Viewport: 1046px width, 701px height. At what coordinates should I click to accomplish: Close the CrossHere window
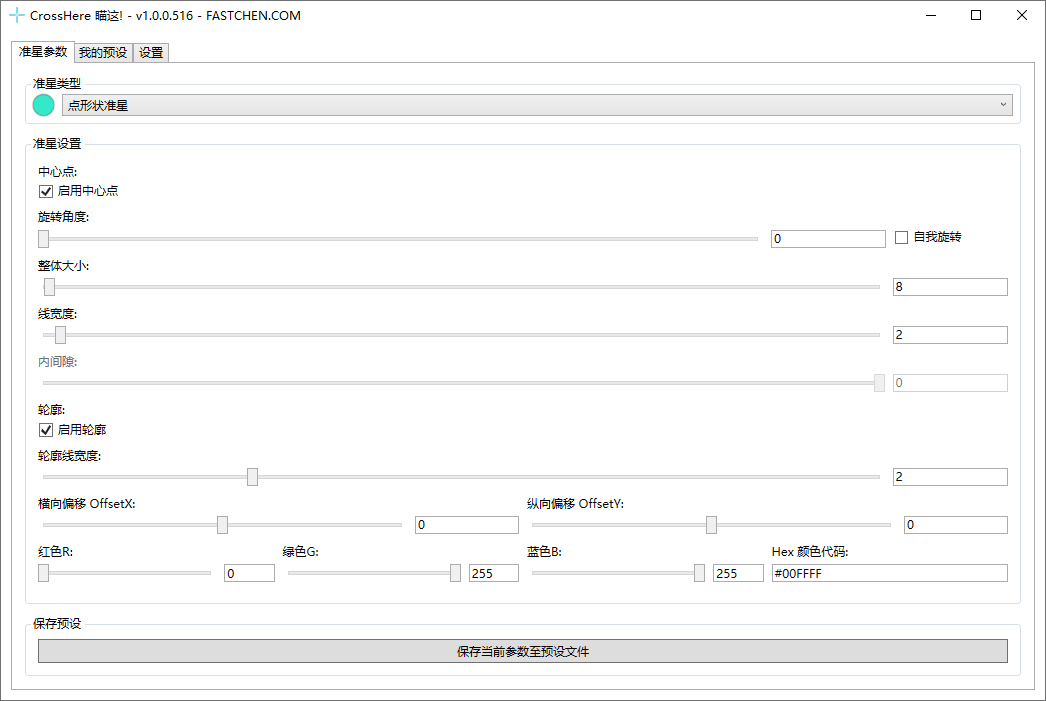(x=1021, y=15)
